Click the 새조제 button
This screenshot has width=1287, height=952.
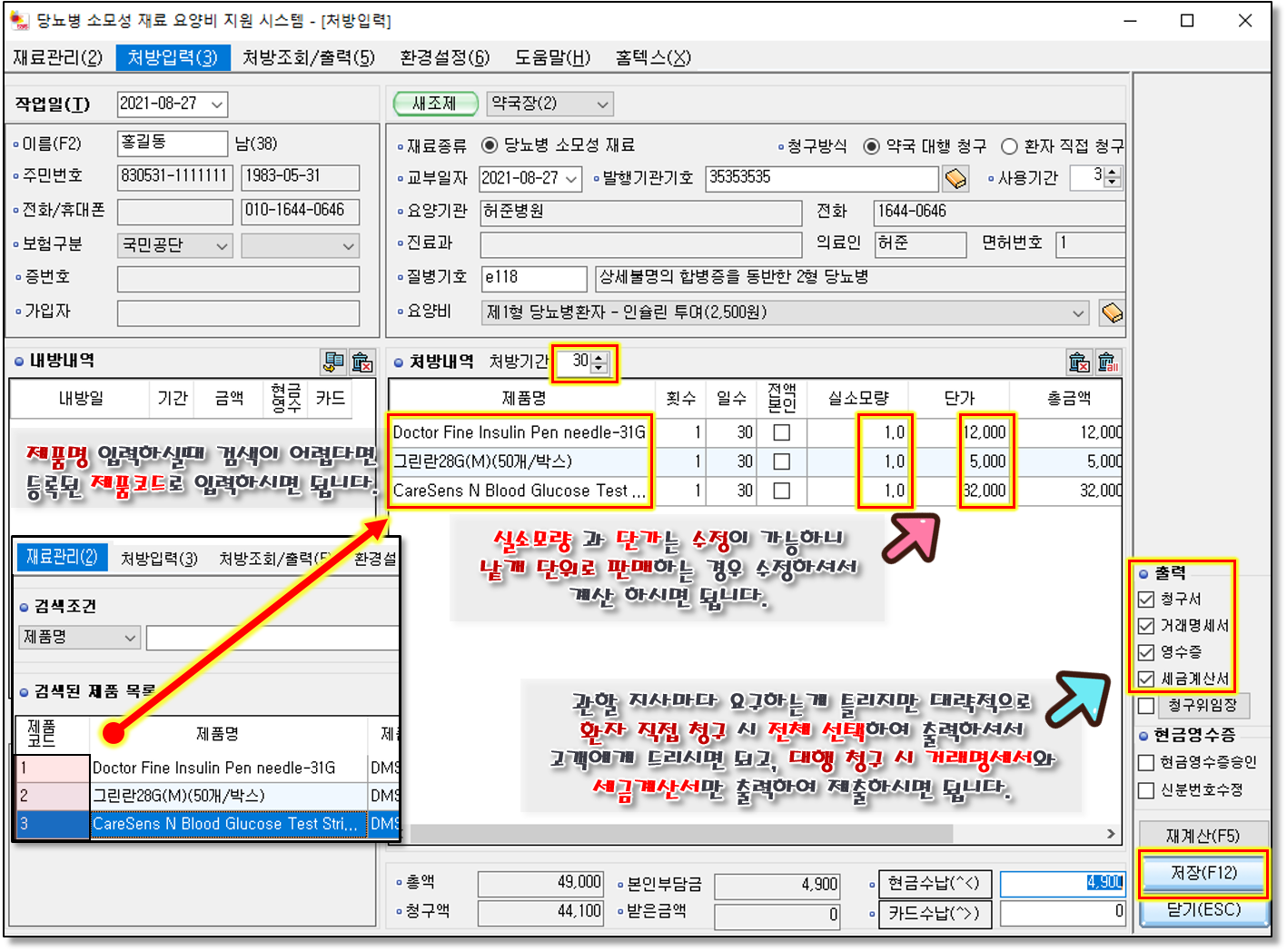[x=435, y=104]
